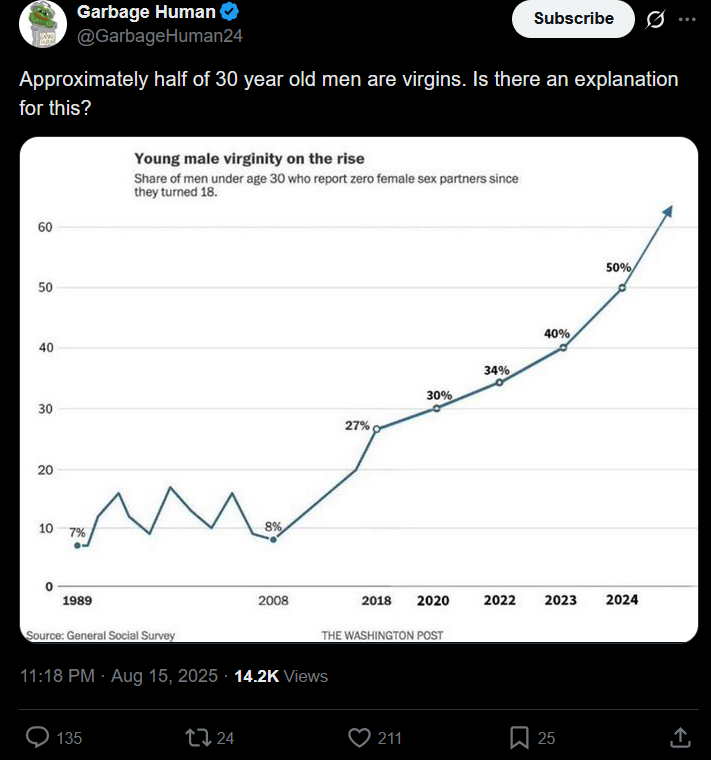The height and width of the screenshot is (760, 711).
Task: Click the 211 likes count
Action: [389, 738]
